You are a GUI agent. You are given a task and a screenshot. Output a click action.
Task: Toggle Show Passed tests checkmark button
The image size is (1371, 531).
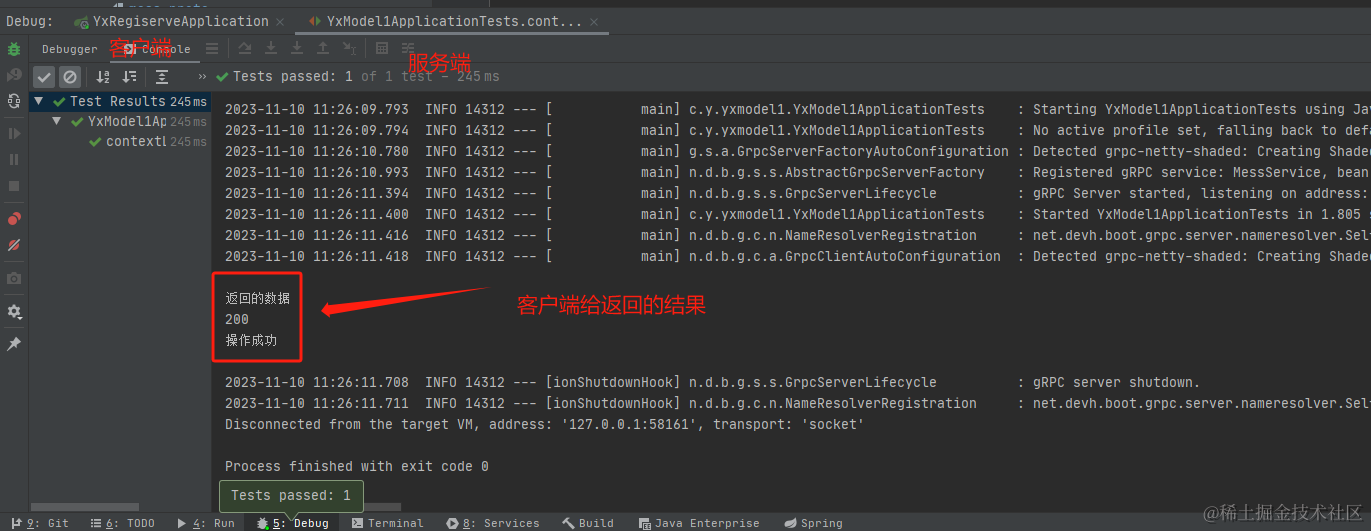point(44,76)
